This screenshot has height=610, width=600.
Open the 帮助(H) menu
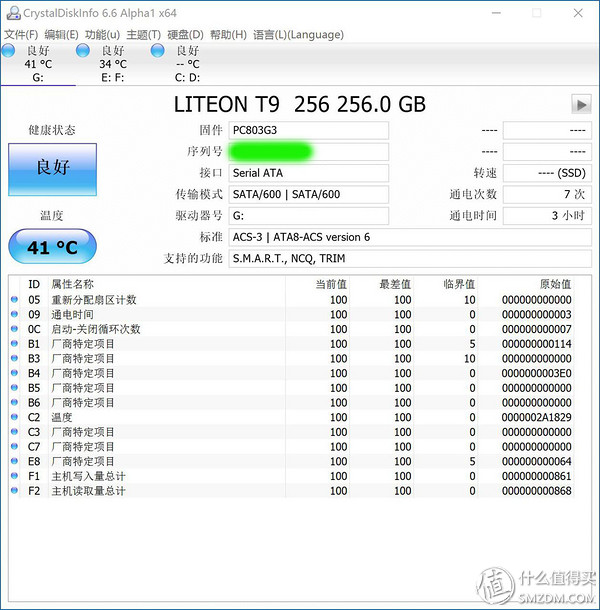pyautogui.click(x=228, y=35)
